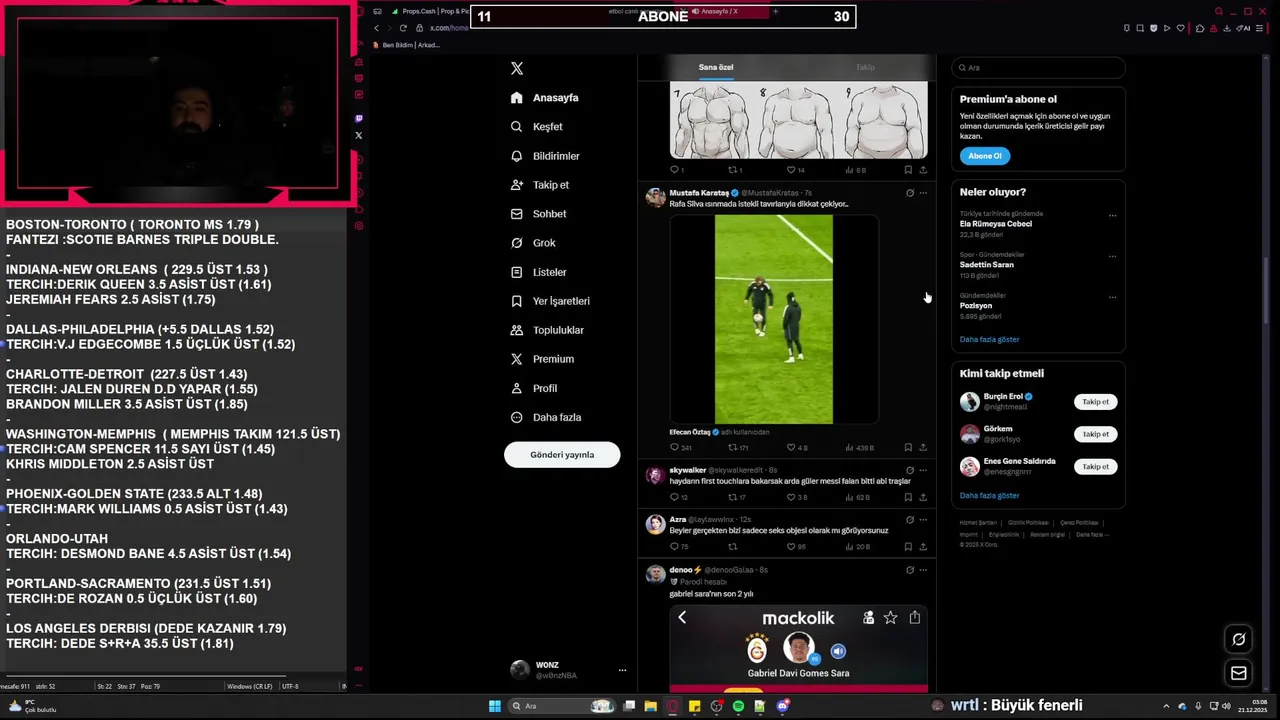This screenshot has height=720, width=1280.
Task: Open Profil page
Action: click(534, 388)
